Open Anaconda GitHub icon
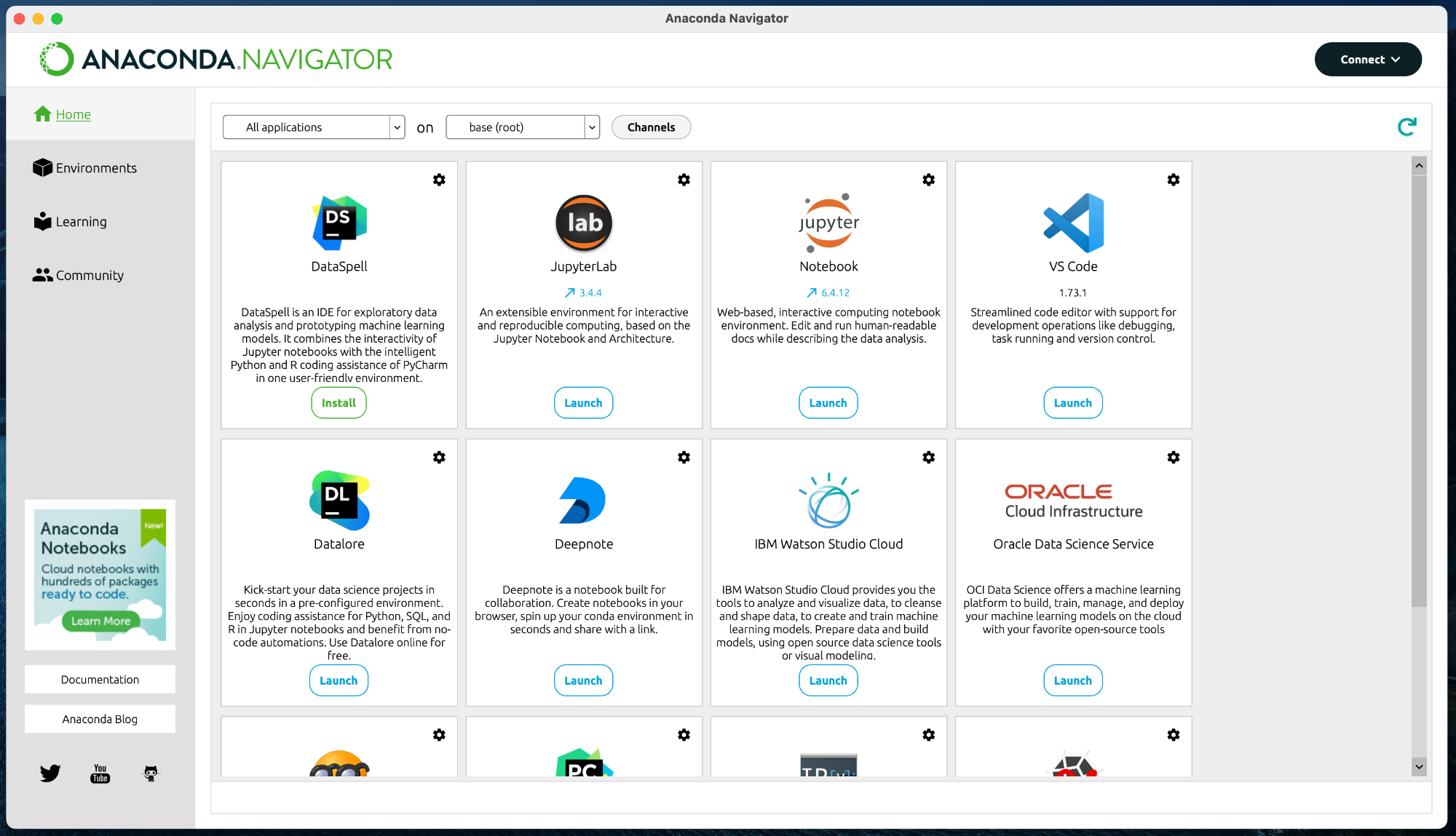 [151, 773]
